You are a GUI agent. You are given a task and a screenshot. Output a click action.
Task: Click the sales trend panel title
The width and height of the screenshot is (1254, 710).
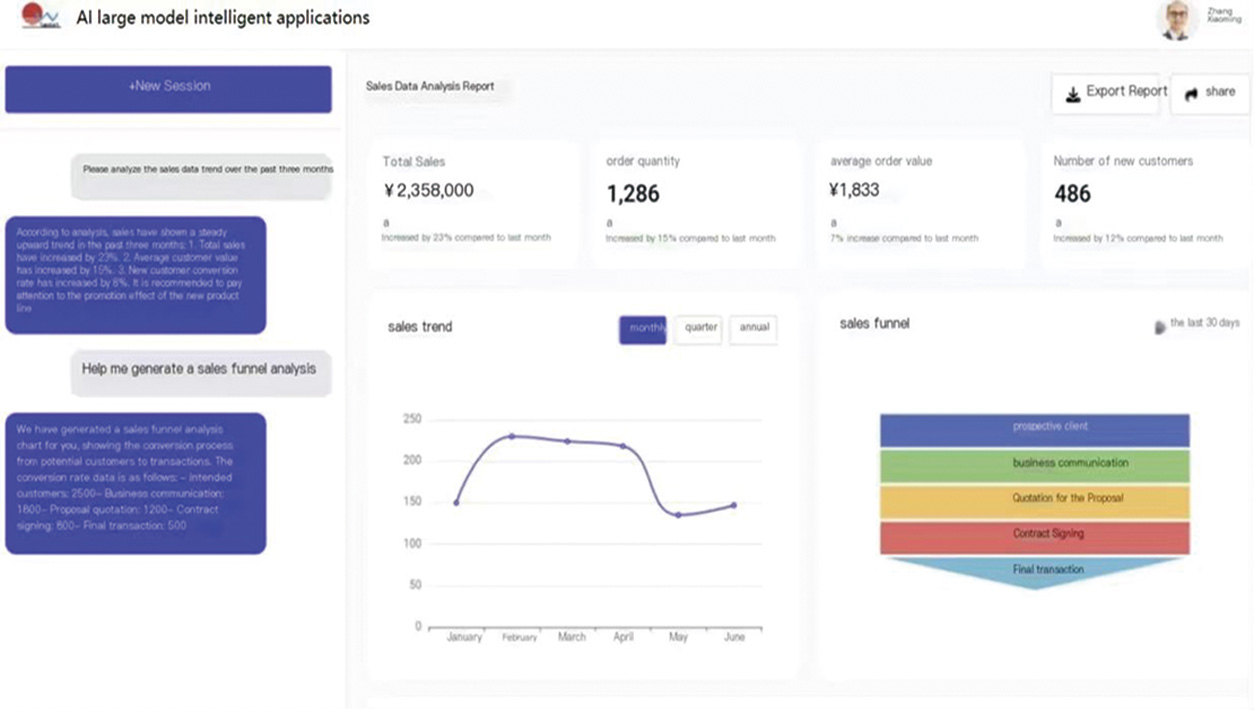pos(420,327)
